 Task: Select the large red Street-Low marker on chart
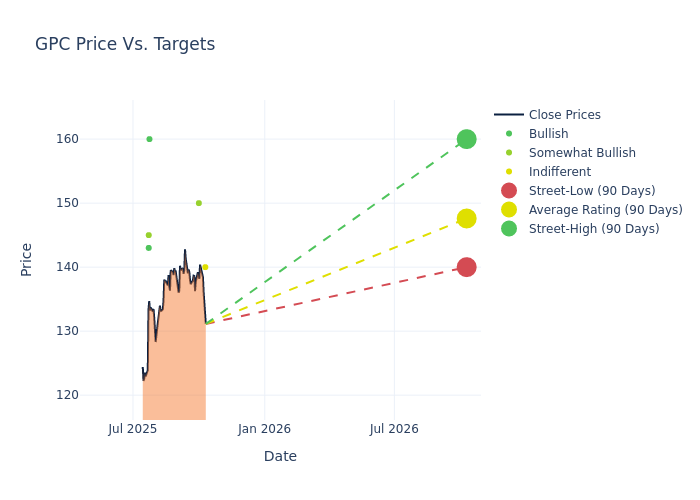click(x=466, y=267)
